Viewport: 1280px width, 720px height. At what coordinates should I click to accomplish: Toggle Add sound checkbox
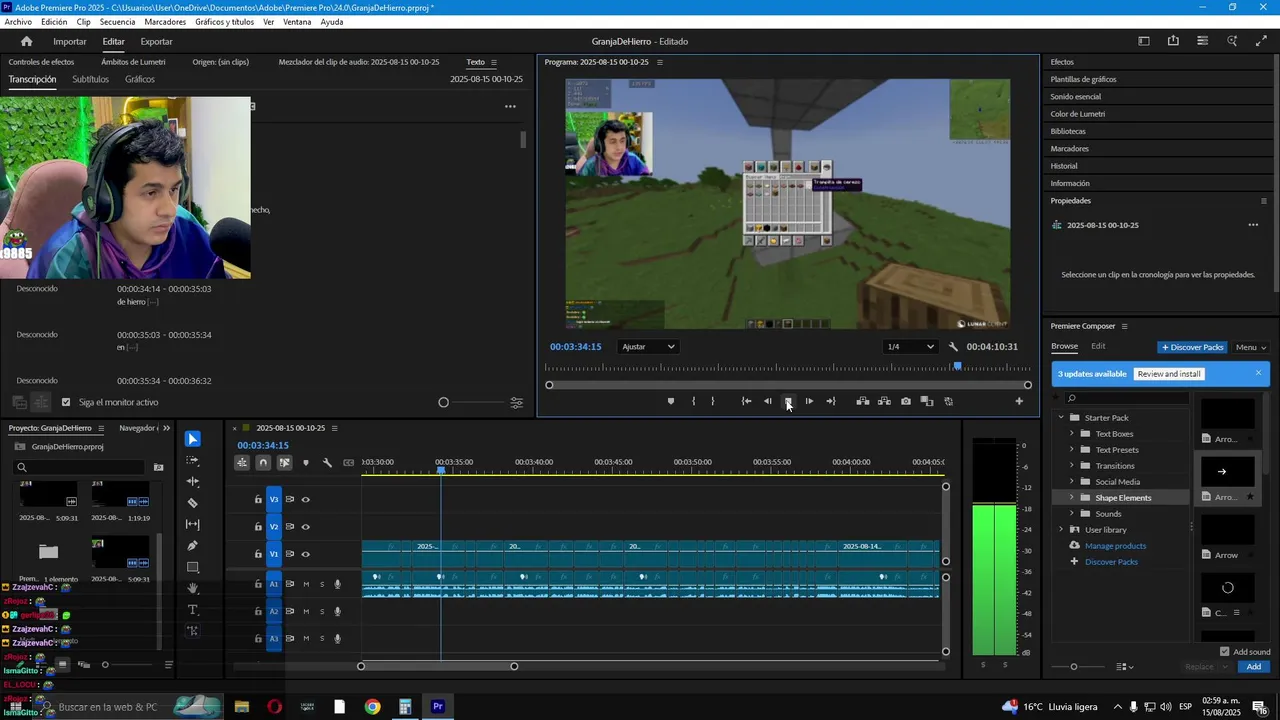1225,651
